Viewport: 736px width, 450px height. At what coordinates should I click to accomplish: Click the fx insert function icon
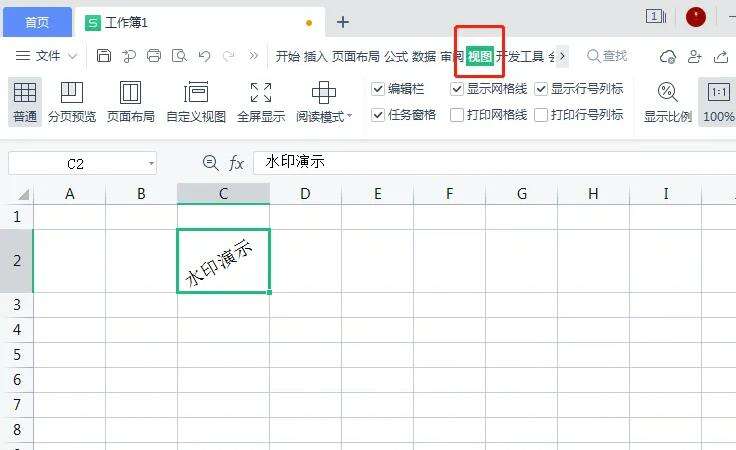coord(236,163)
